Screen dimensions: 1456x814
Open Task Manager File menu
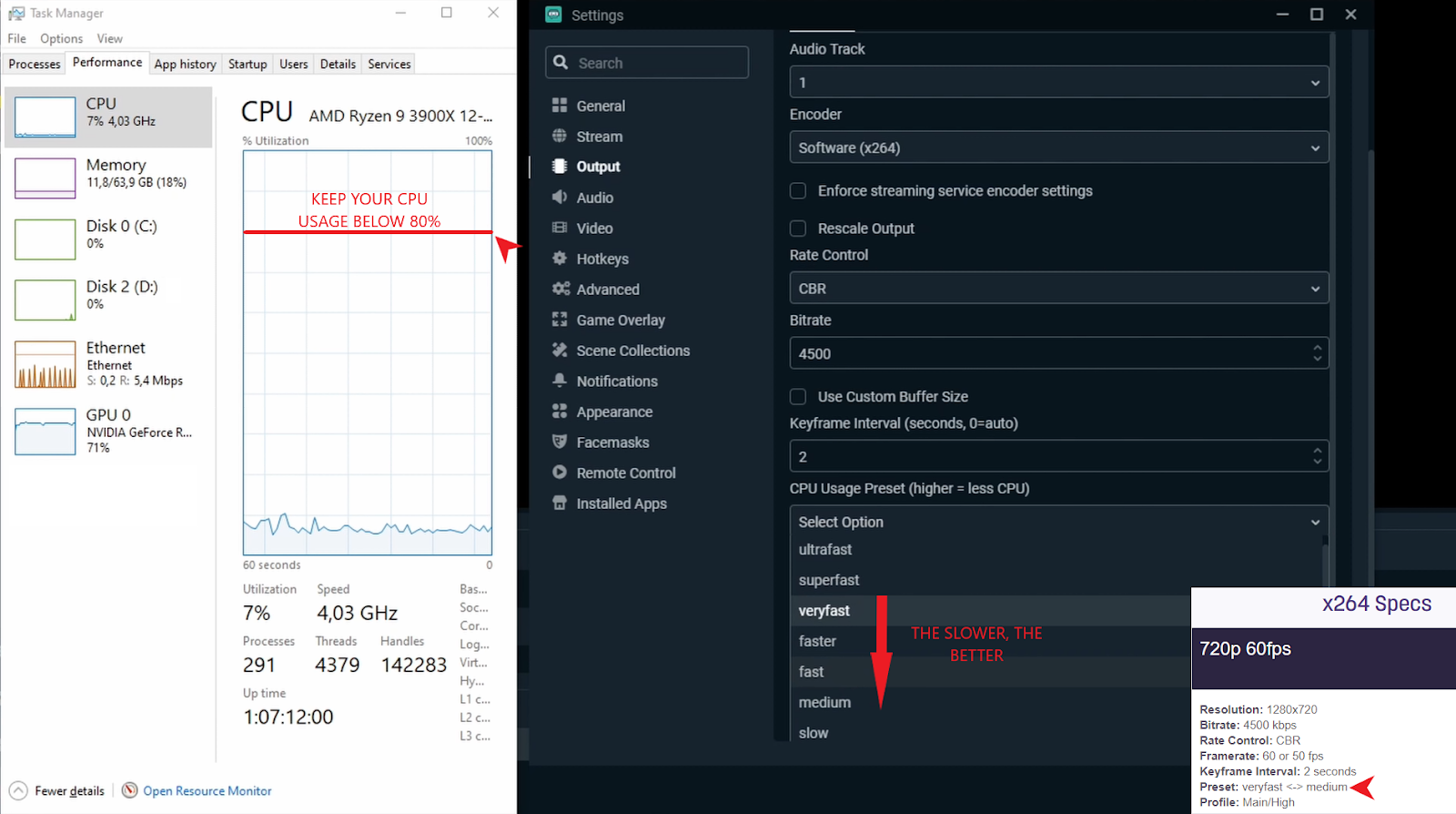tap(16, 38)
